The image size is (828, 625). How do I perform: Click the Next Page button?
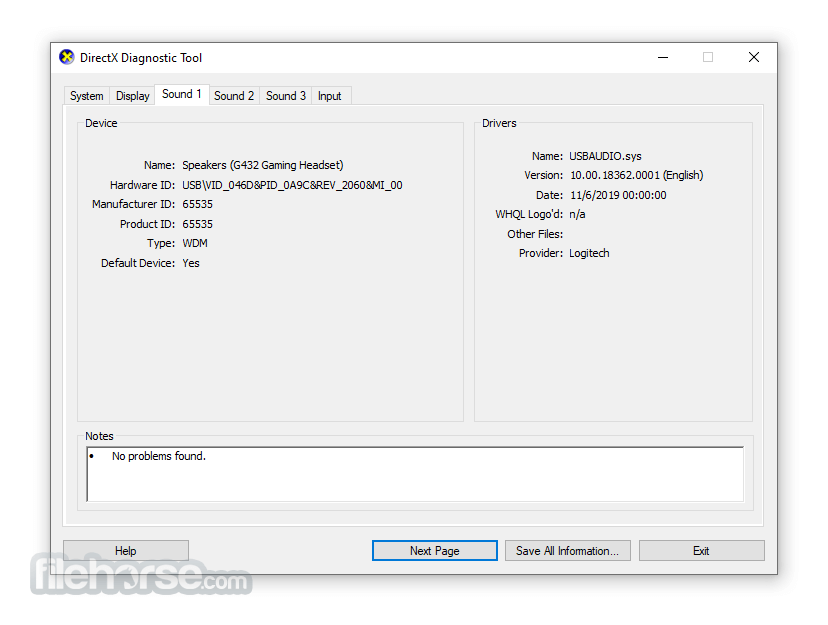435,551
